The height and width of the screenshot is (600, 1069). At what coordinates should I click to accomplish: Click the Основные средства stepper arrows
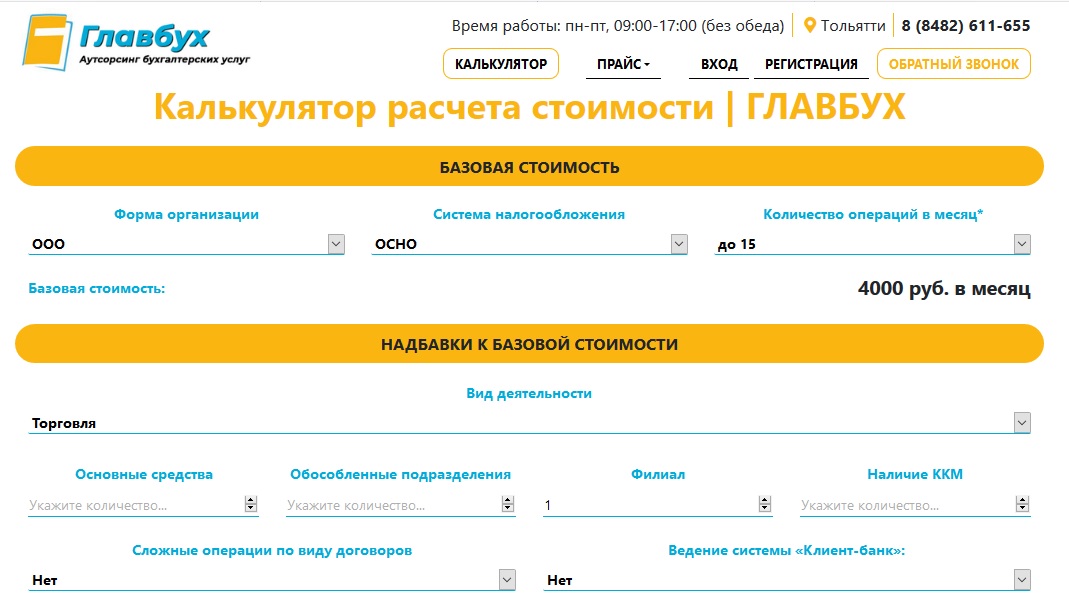[251, 505]
